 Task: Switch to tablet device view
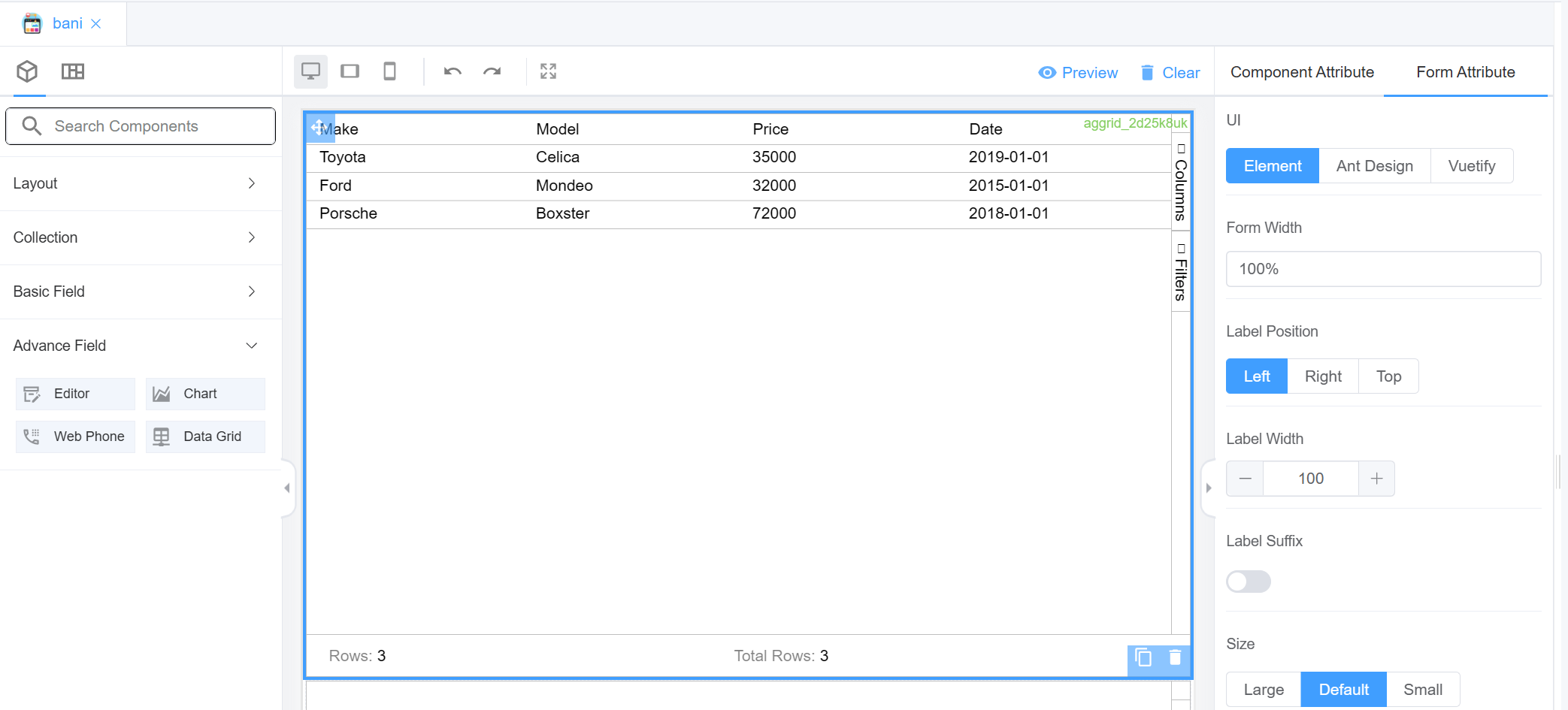click(350, 71)
